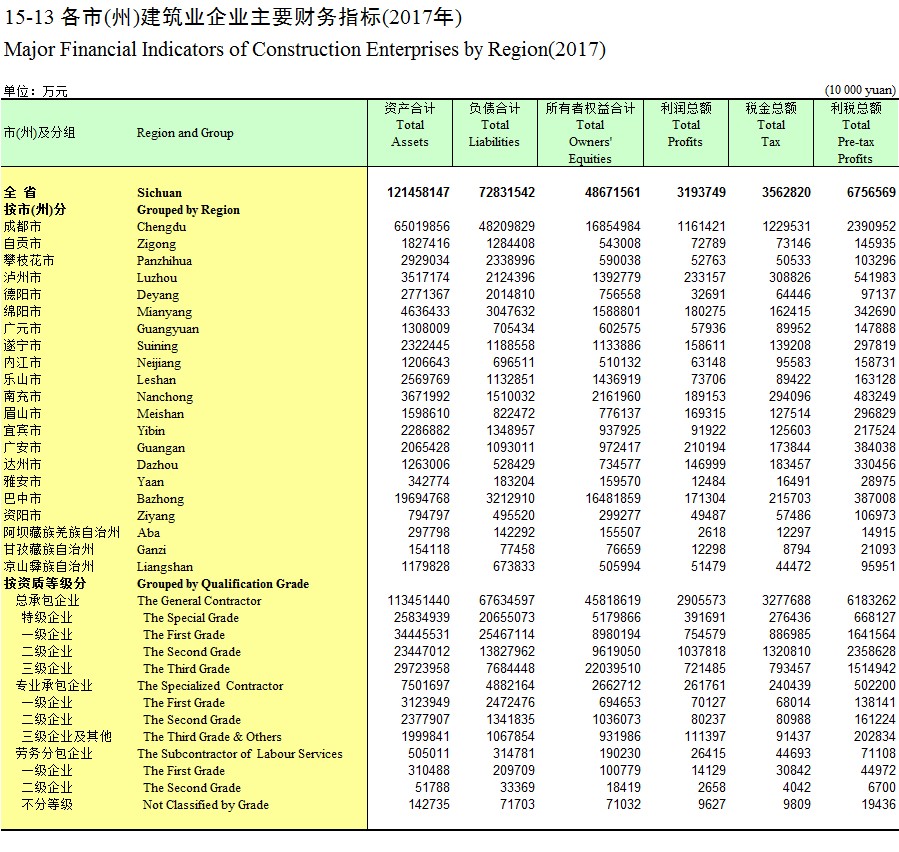Select 'The Subcontractor of Labour Services' label
Viewport: 899px width, 852px height.
point(240,754)
